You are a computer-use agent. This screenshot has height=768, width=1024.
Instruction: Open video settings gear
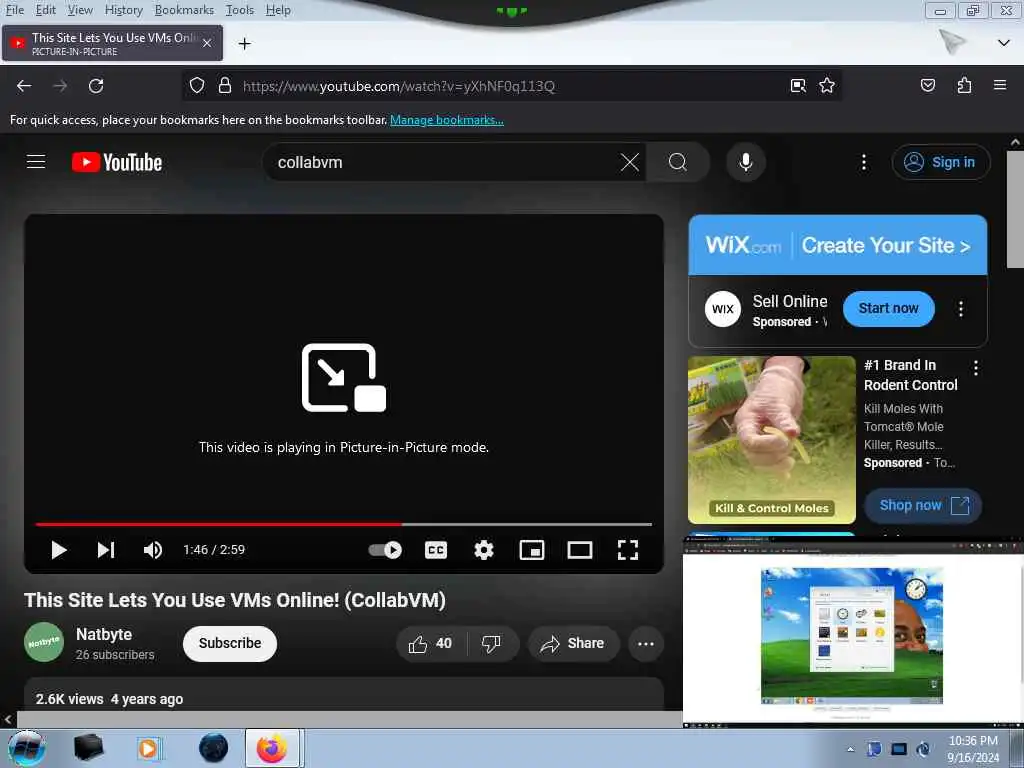484,550
